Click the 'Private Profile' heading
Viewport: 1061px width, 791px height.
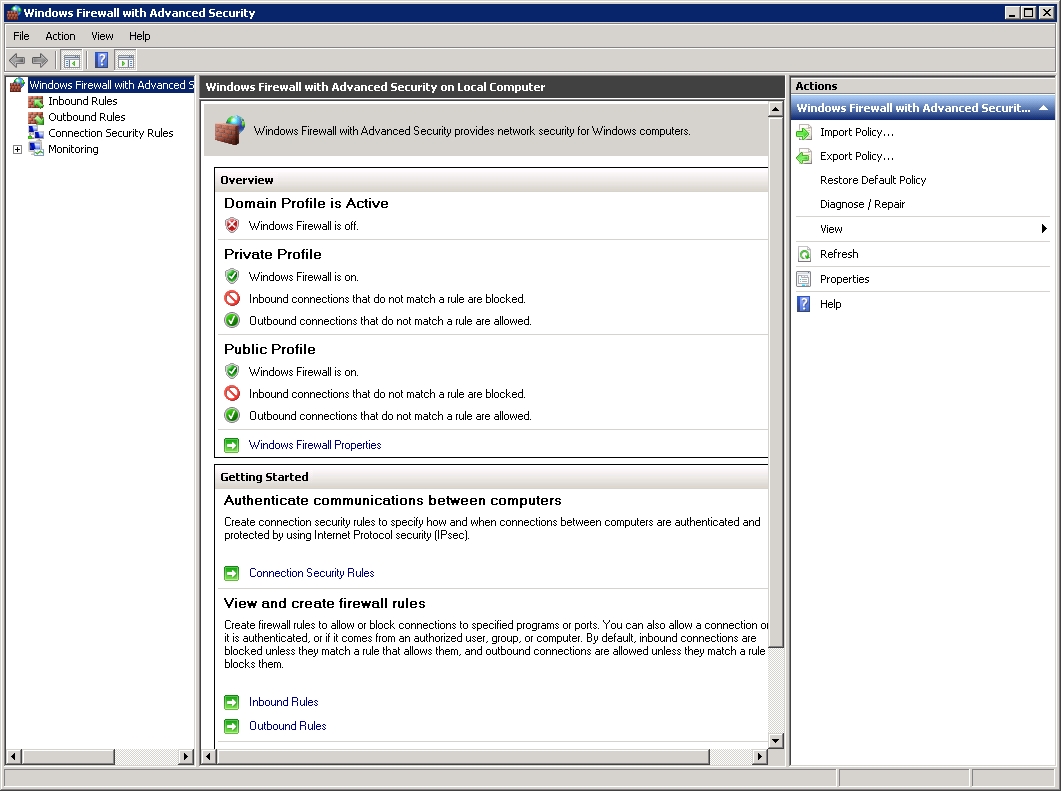[273, 254]
